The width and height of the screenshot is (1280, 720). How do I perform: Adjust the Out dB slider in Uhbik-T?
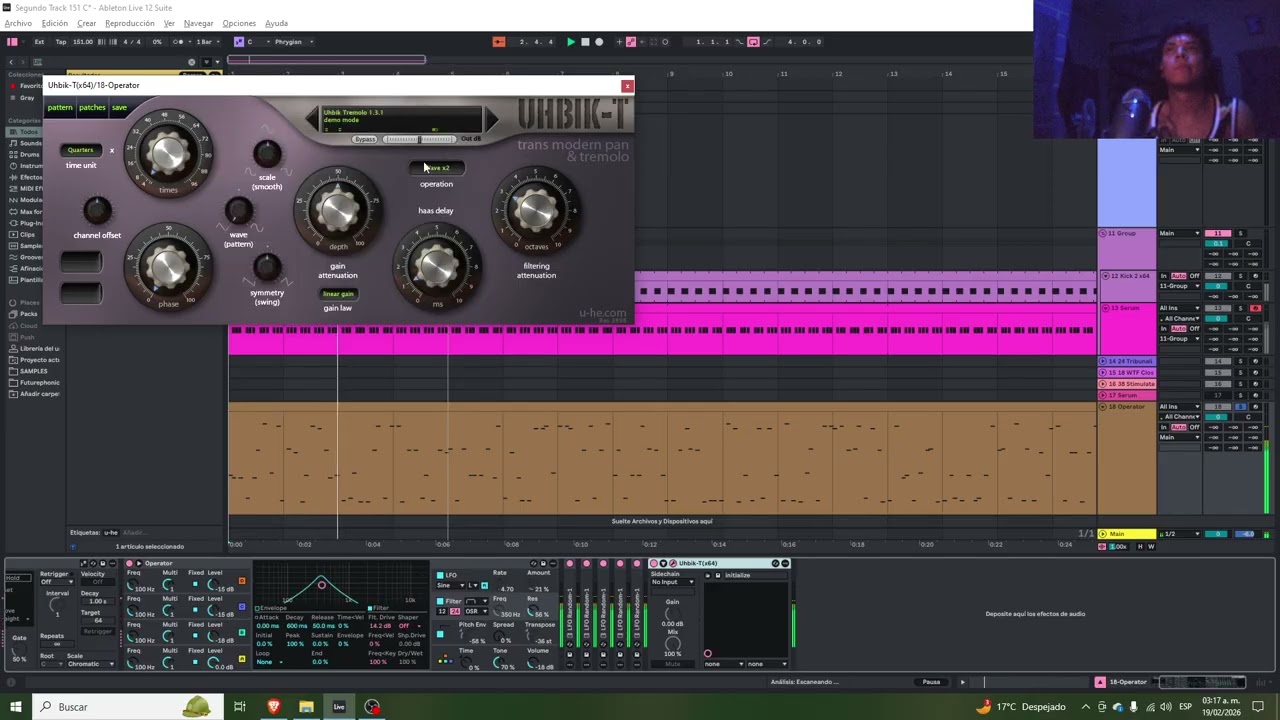[x=419, y=139]
